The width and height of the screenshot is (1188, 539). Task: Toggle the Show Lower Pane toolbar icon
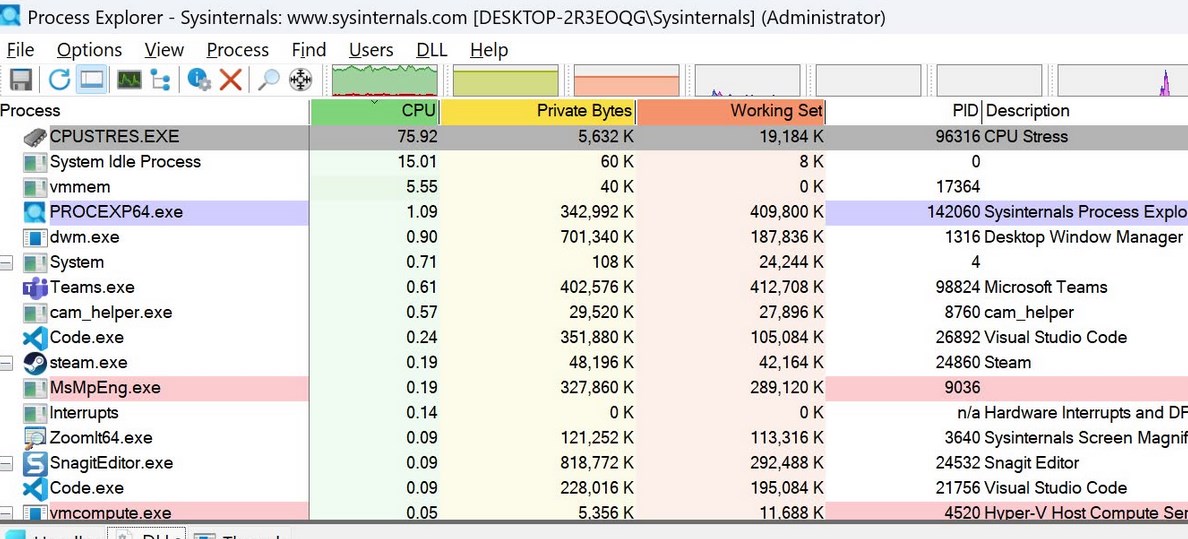point(92,79)
